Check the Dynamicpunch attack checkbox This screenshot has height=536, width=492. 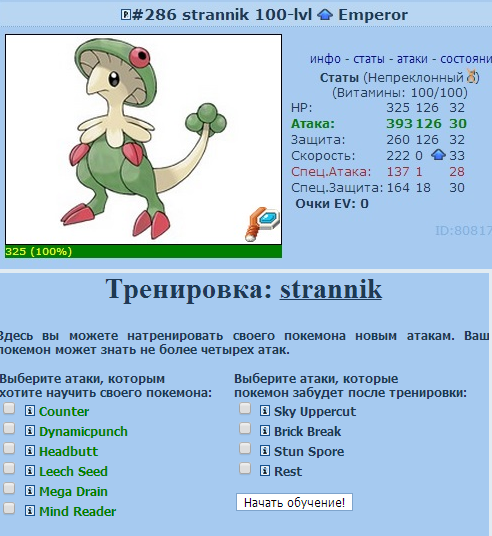click(9, 428)
